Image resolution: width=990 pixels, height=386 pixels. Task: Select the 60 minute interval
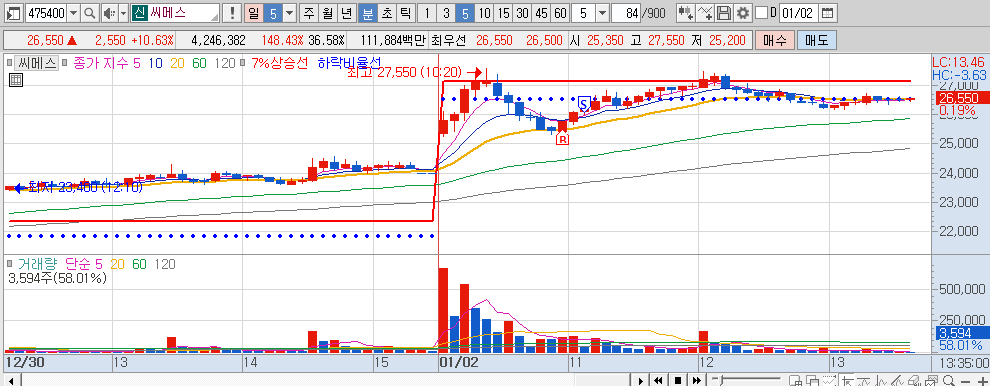pos(560,13)
